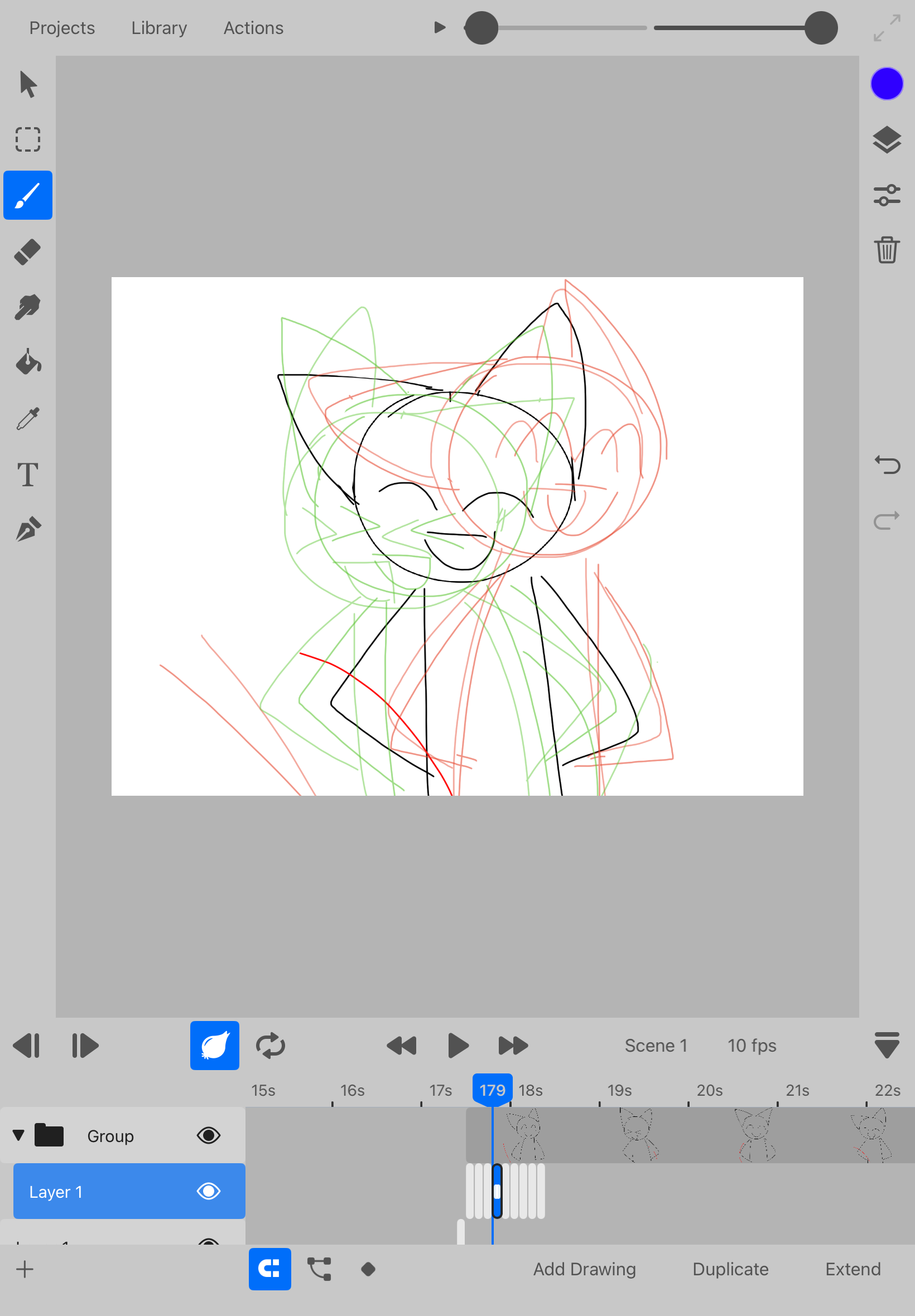Select the Brush tool
This screenshot has height=1316, width=915.
[x=27, y=195]
